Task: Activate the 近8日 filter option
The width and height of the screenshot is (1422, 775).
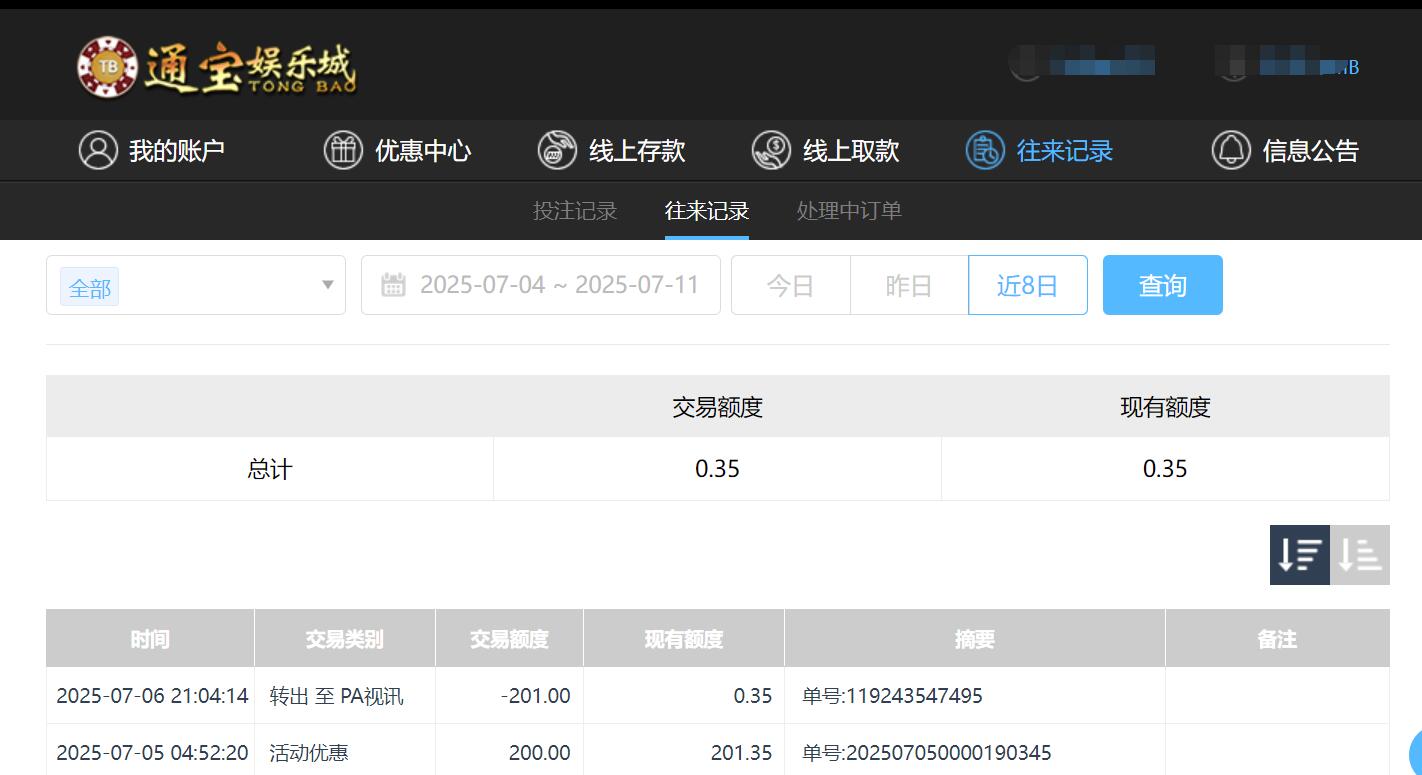Action: (1028, 285)
